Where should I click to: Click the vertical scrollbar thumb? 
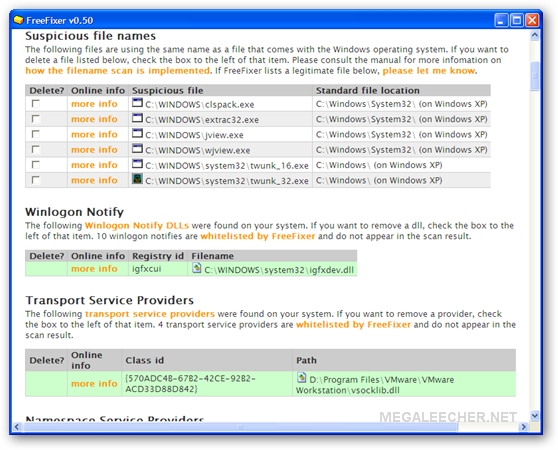click(535, 76)
